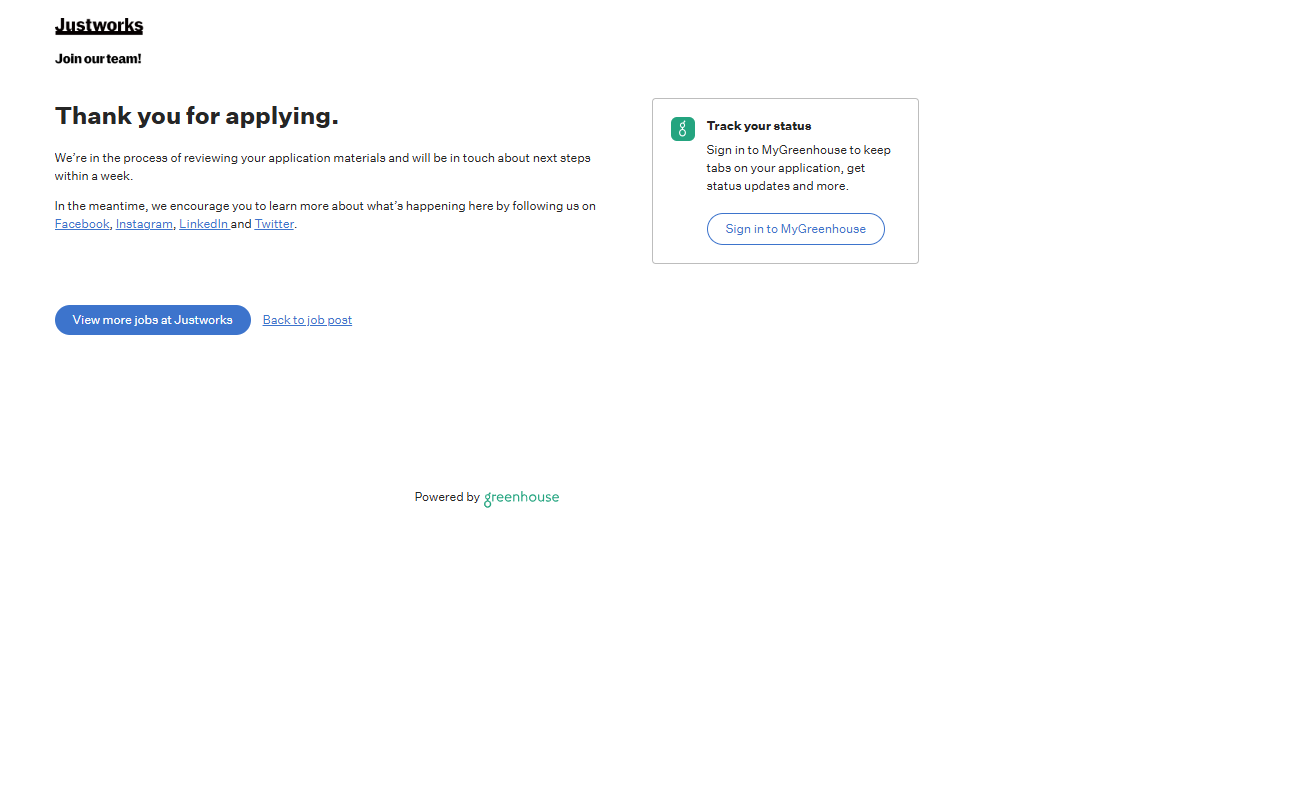Screen dimensions: 1297x785
Task: Click the 'tabs on your application, get' line
Action: coord(785,168)
